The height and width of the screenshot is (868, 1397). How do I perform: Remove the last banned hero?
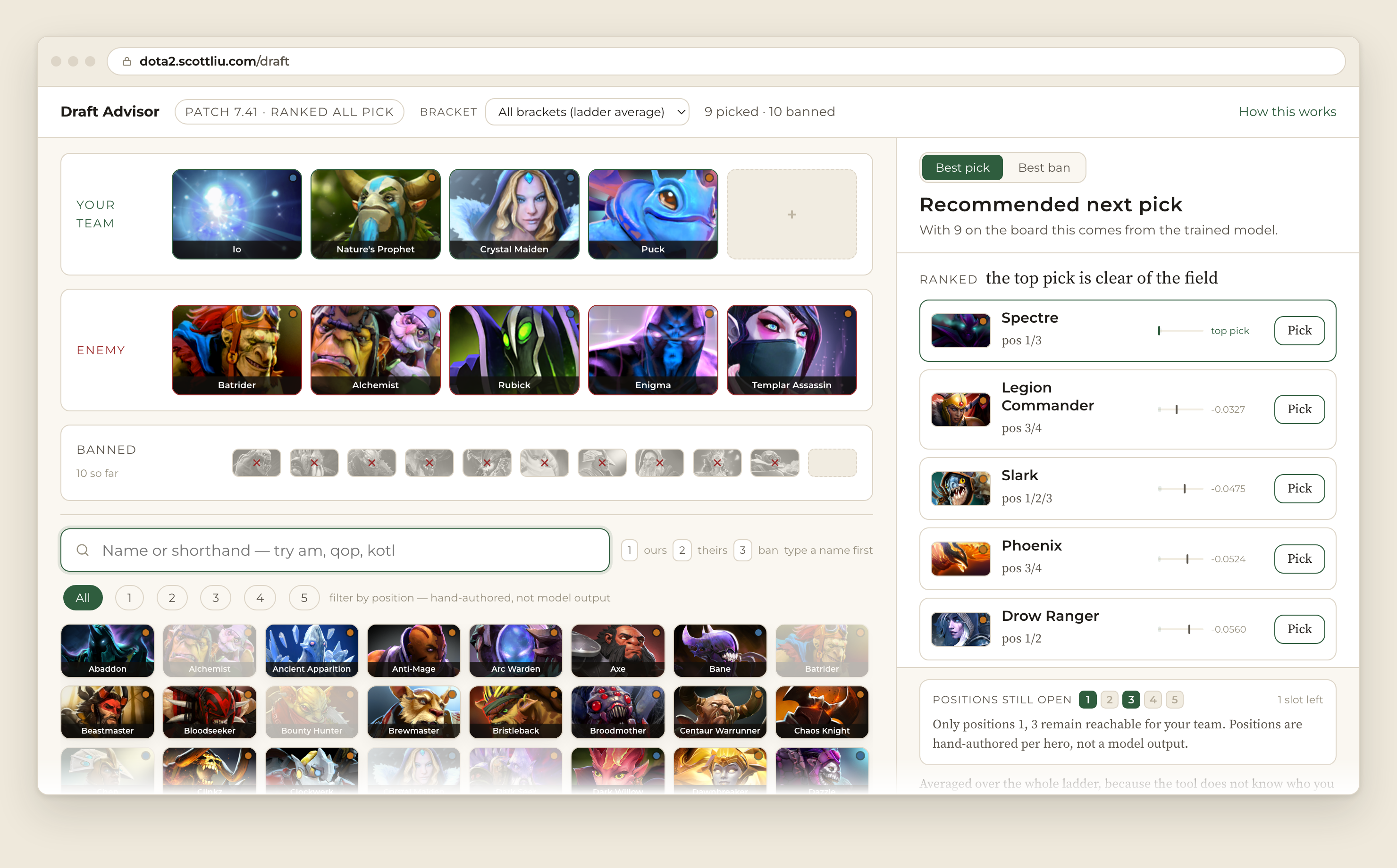pos(774,463)
